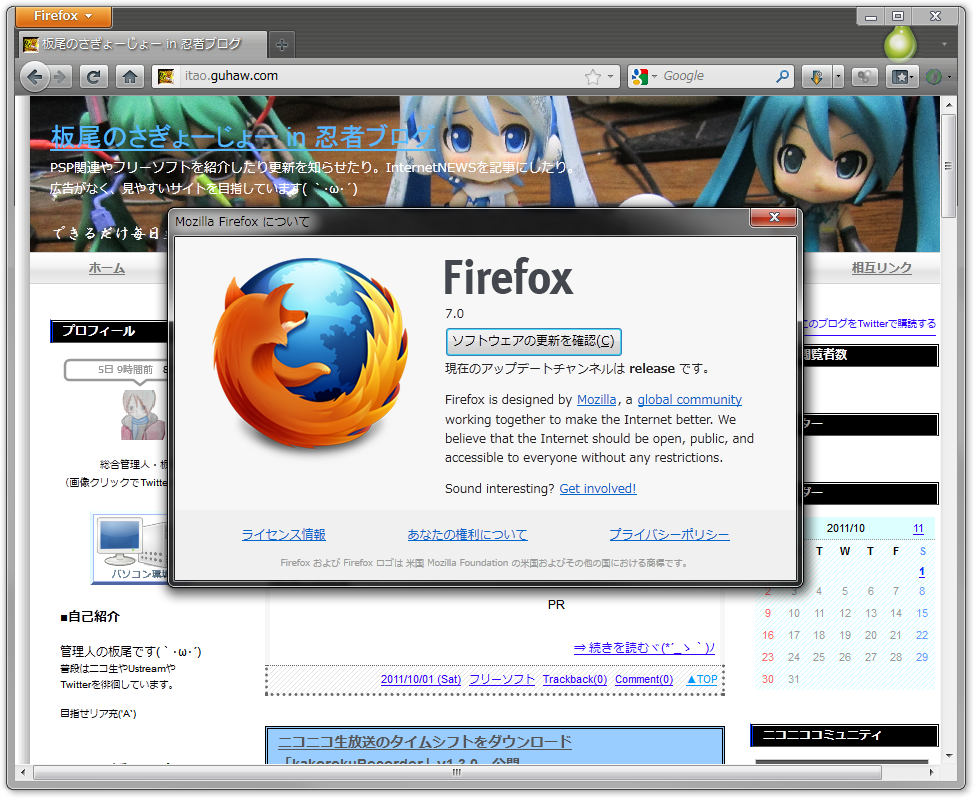Open あなたの権利について link
Image resolution: width=974 pixels, height=798 pixels.
[467, 535]
